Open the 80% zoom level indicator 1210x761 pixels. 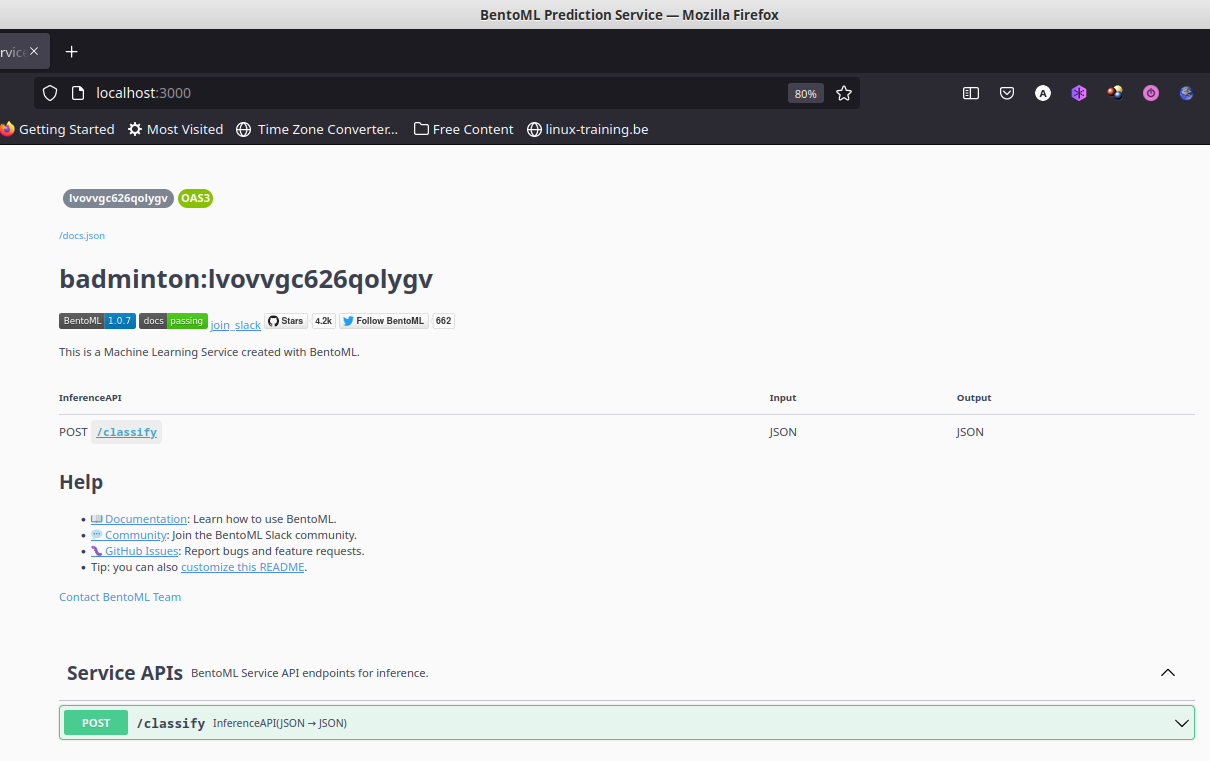[x=806, y=93]
